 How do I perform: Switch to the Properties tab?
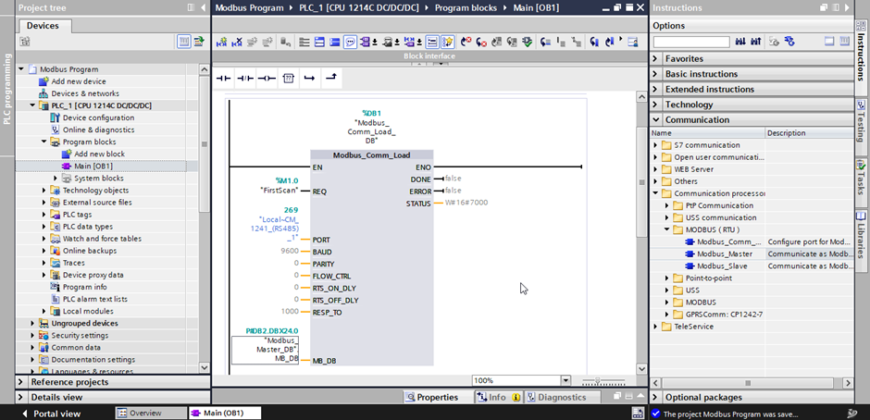[431, 397]
